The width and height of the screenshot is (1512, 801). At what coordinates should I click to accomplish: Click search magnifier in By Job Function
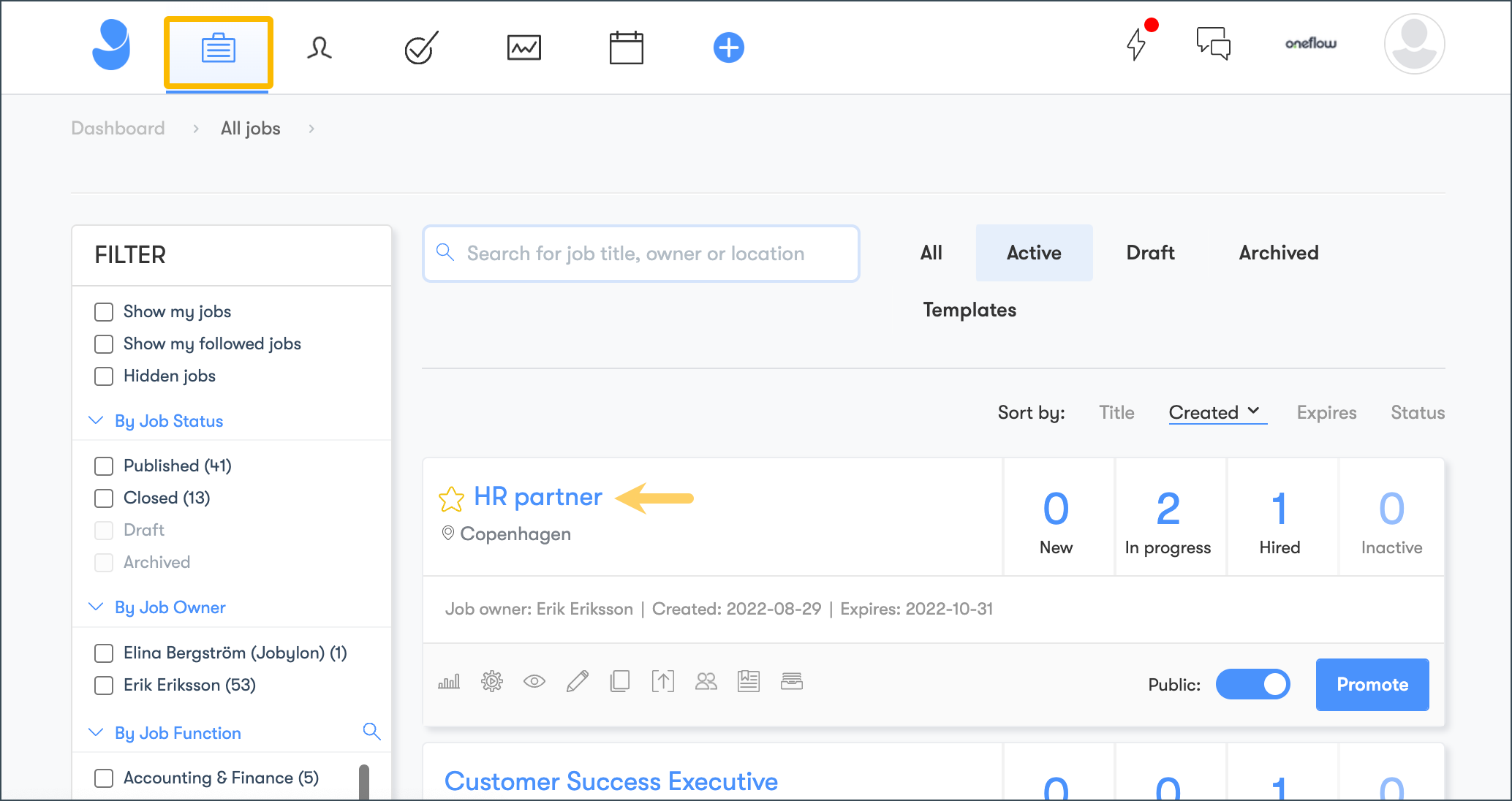click(371, 732)
